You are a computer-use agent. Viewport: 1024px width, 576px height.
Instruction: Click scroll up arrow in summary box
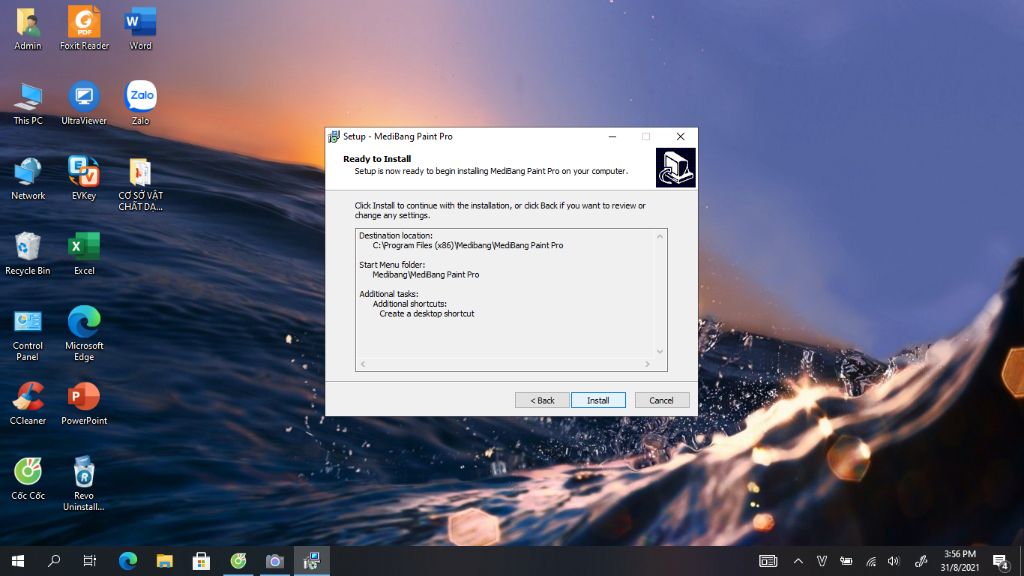point(660,236)
